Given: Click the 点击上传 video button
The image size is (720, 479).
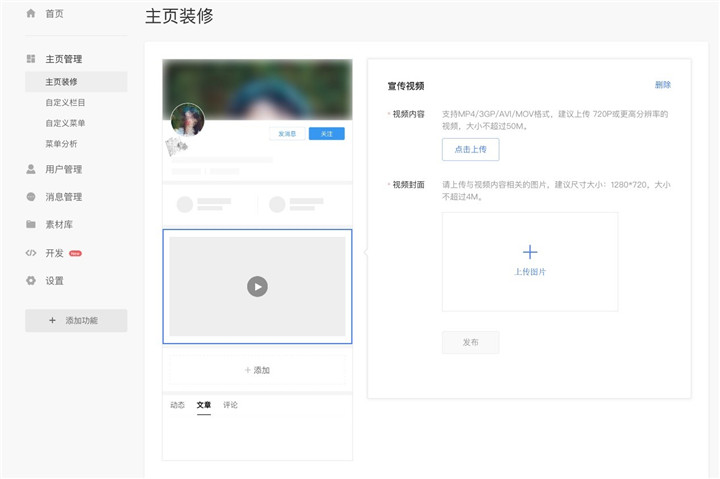Looking at the screenshot, I should coord(471,149).
